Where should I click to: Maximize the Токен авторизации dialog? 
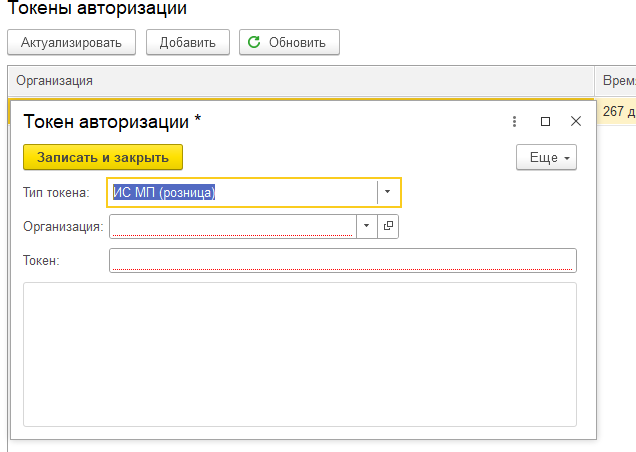(546, 121)
